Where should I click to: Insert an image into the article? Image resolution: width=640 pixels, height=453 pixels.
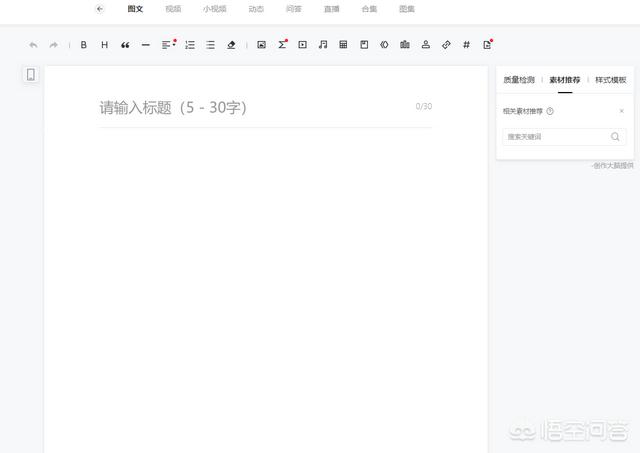point(261,45)
